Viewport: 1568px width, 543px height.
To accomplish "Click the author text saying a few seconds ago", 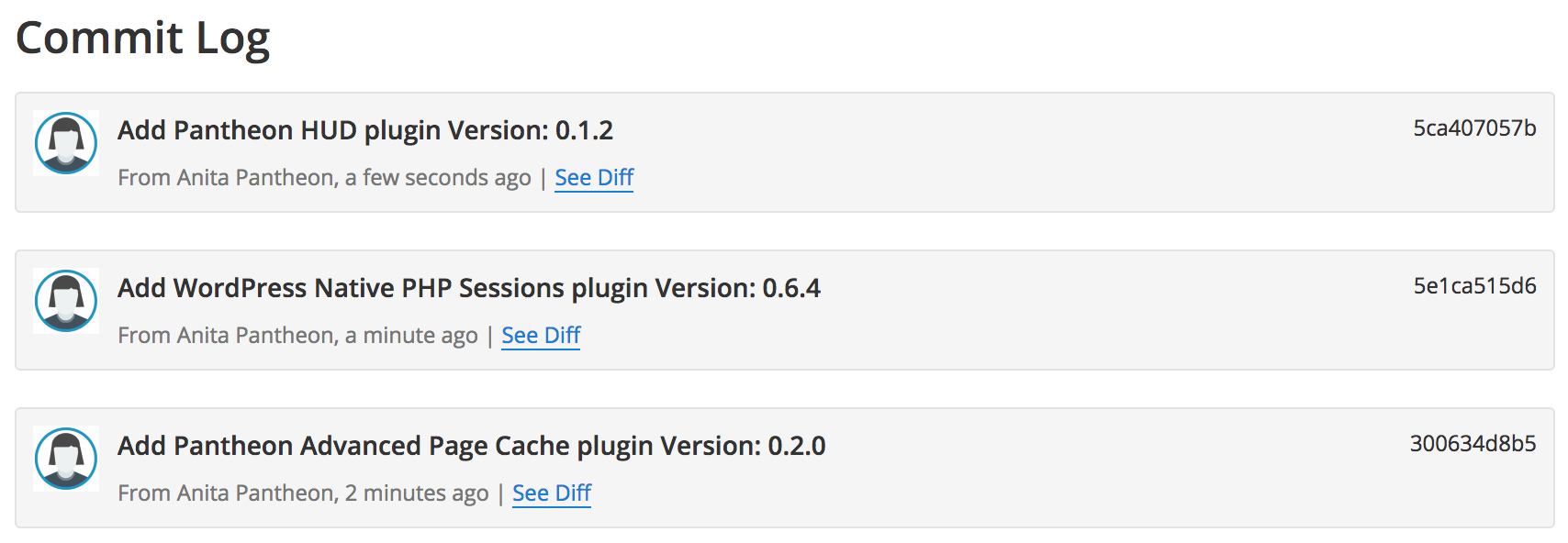I will click(x=324, y=177).
